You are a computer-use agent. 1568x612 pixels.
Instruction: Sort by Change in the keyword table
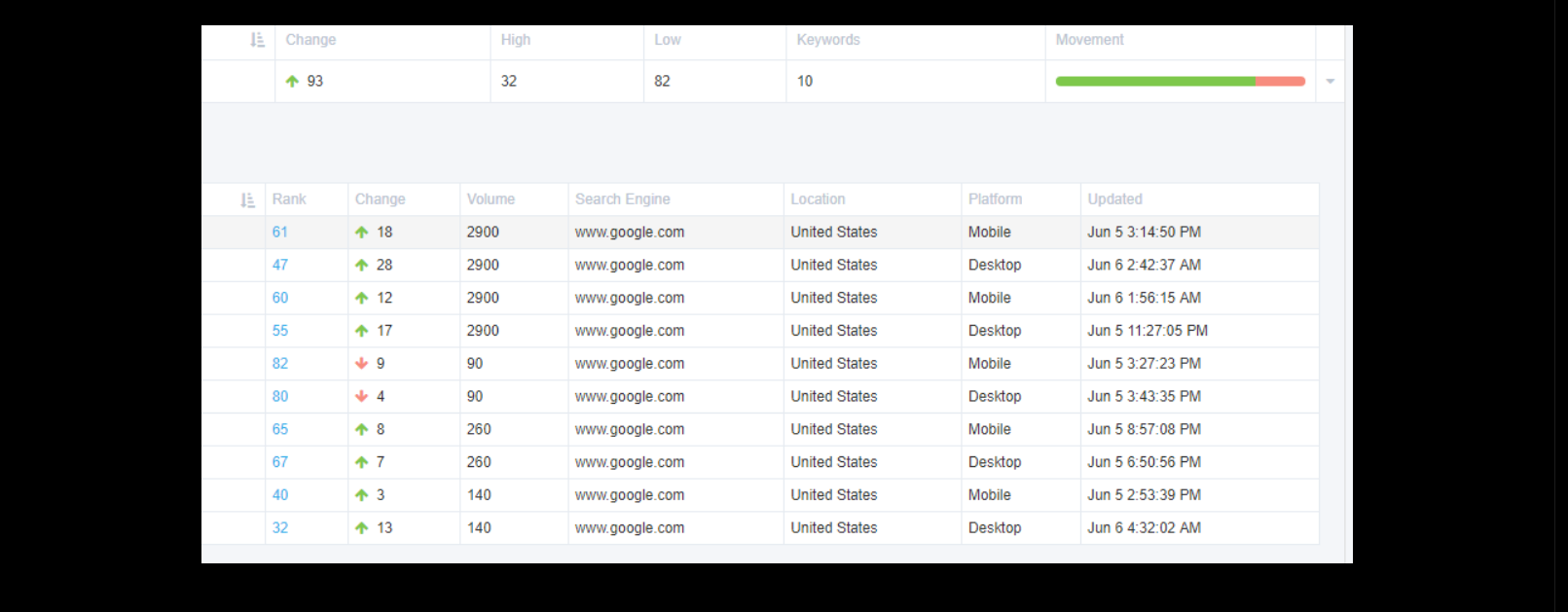coord(380,199)
